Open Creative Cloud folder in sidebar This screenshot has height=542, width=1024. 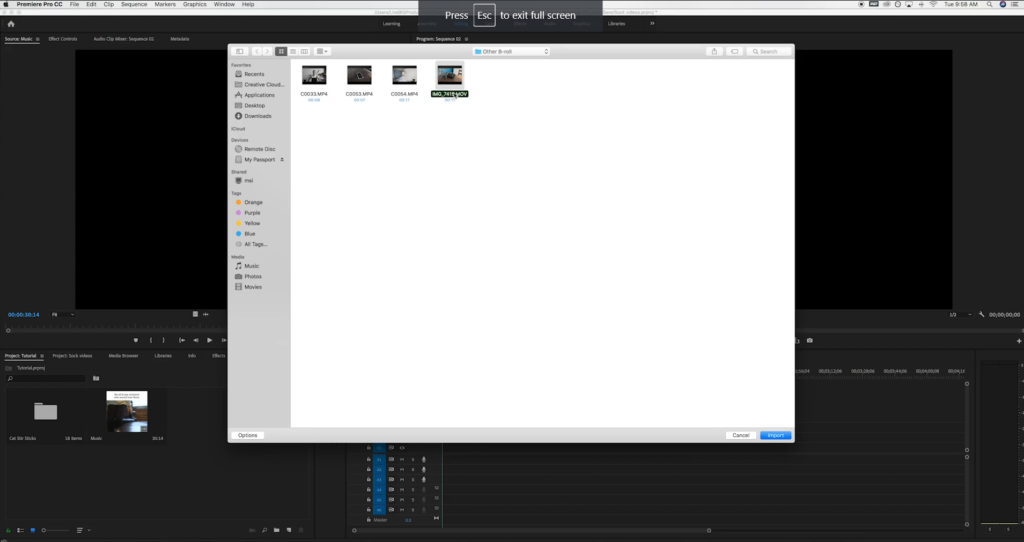pyautogui.click(x=259, y=84)
